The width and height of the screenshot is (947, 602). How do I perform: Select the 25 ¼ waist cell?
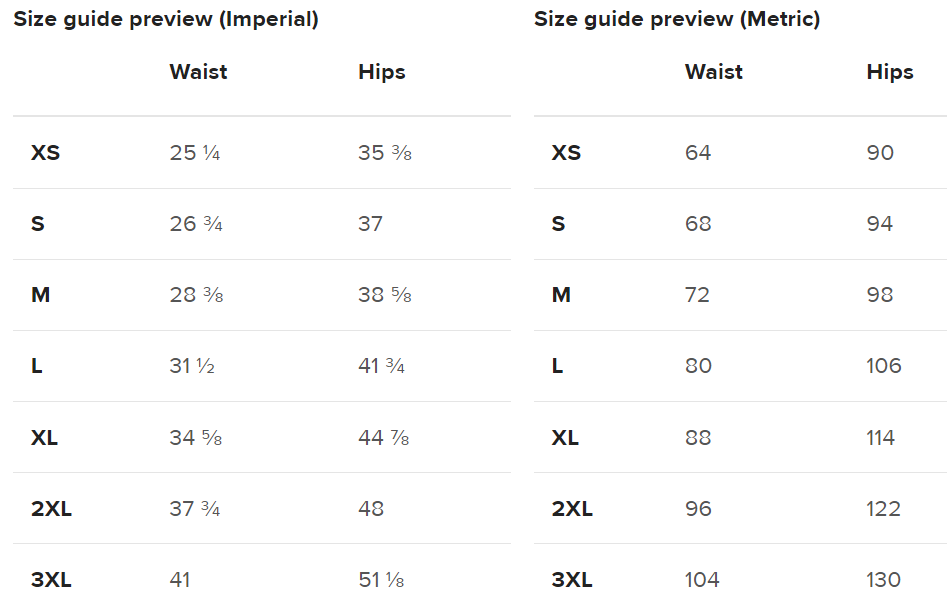[195, 153]
